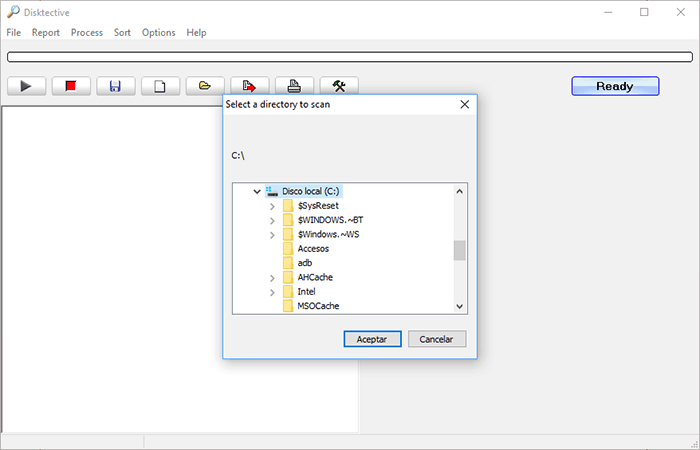This screenshot has width=700, height=450.
Task: Create new report with blank page icon
Action: click(160, 86)
